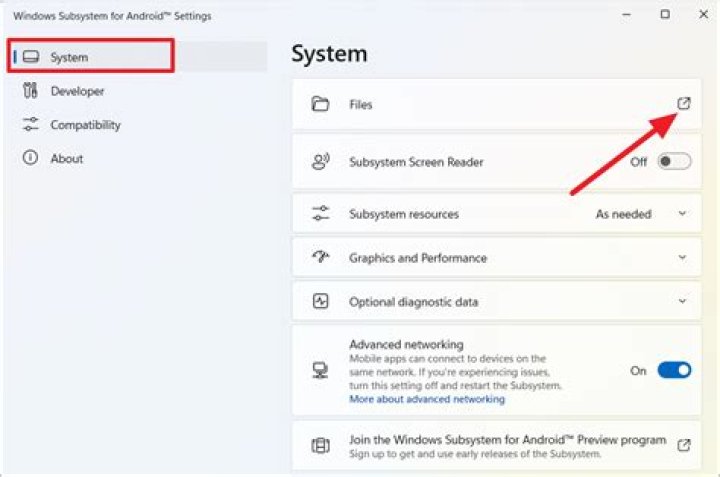Maximize the settings window
Viewport: 720px width, 477px height.
tap(665, 15)
